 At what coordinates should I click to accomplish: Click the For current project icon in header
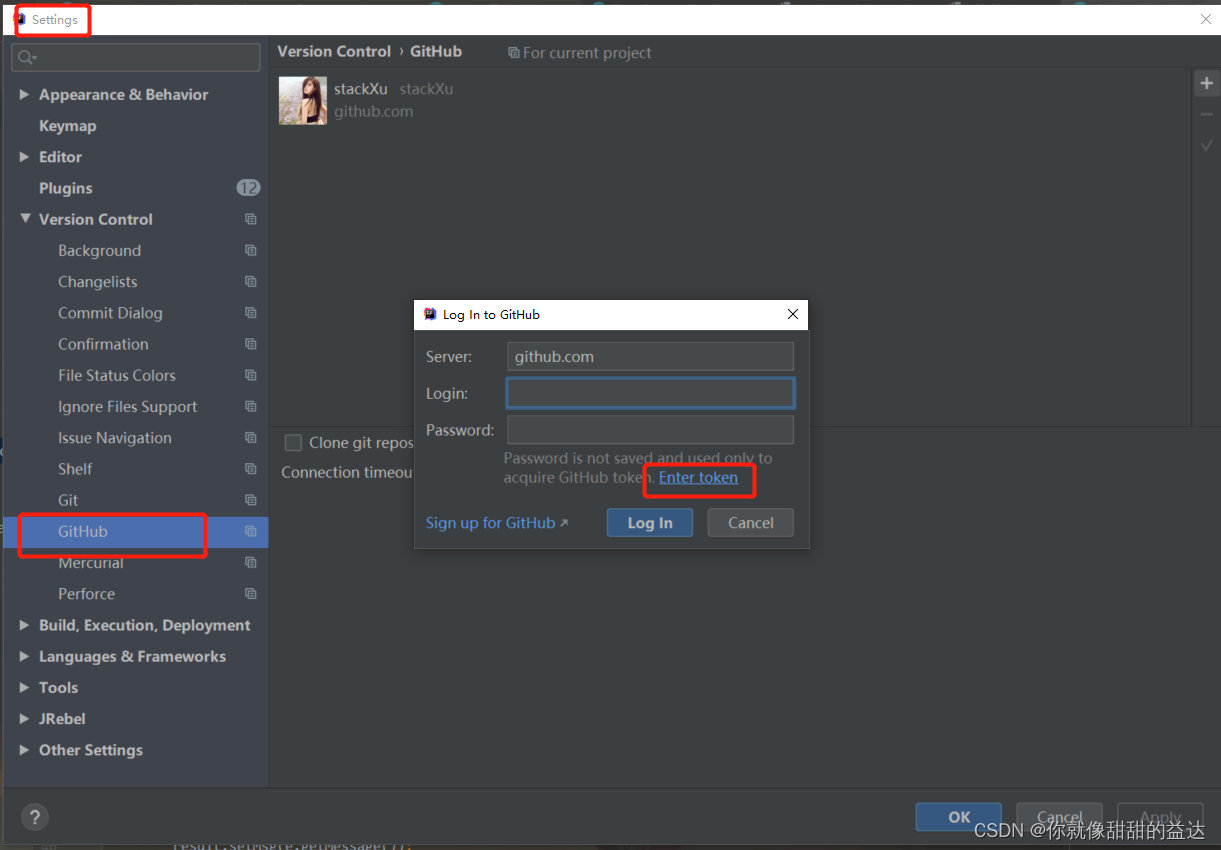click(513, 53)
